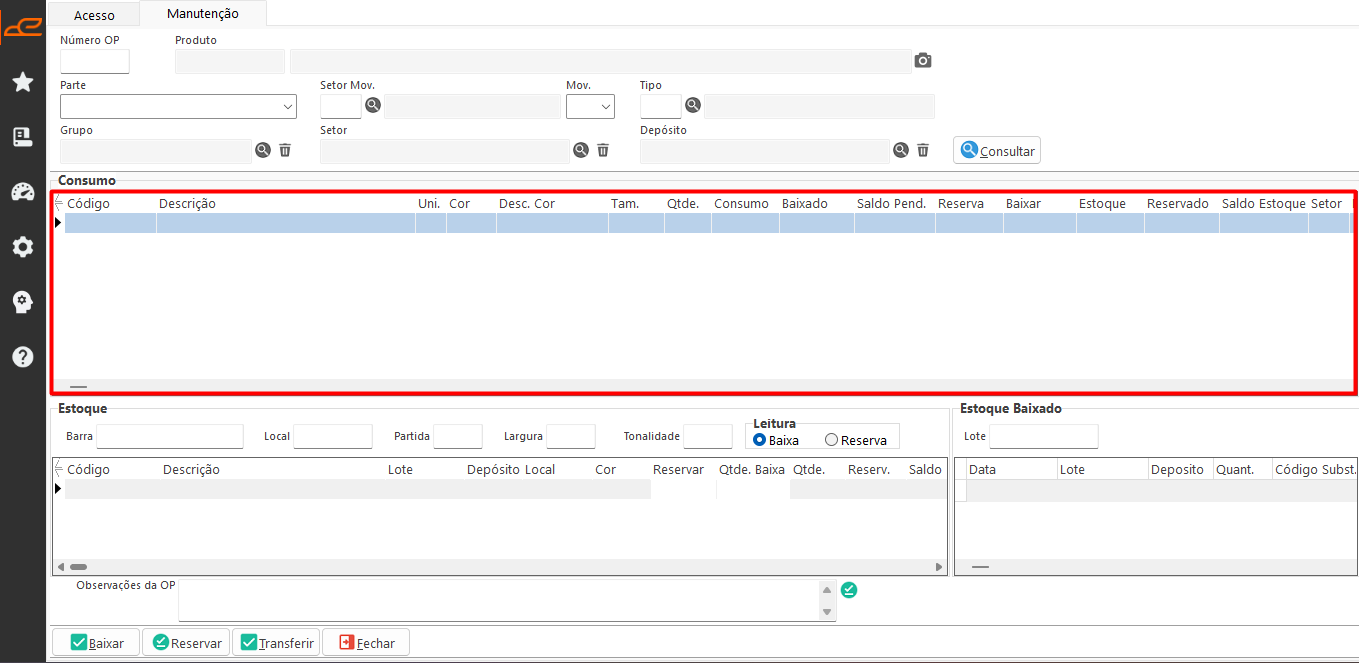Open the dashboard gauge icon in sidebar
The height and width of the screenshot is (663, 1359).
click(23, 192)
